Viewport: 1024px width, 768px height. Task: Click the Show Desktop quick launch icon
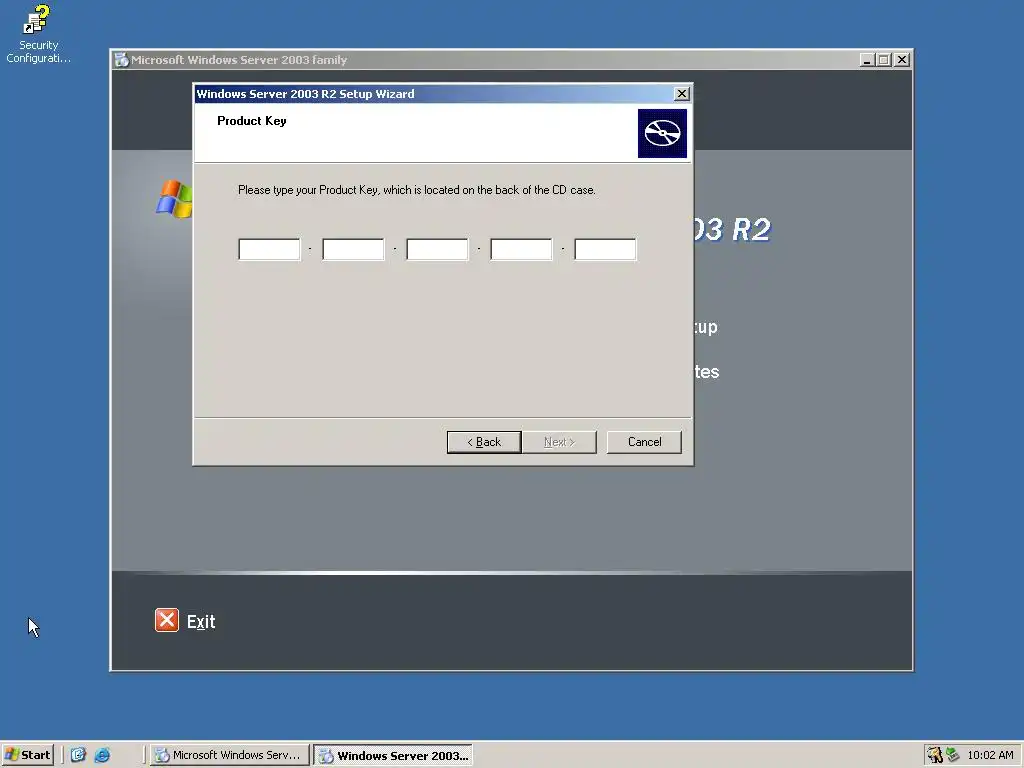tap(78, 755)
